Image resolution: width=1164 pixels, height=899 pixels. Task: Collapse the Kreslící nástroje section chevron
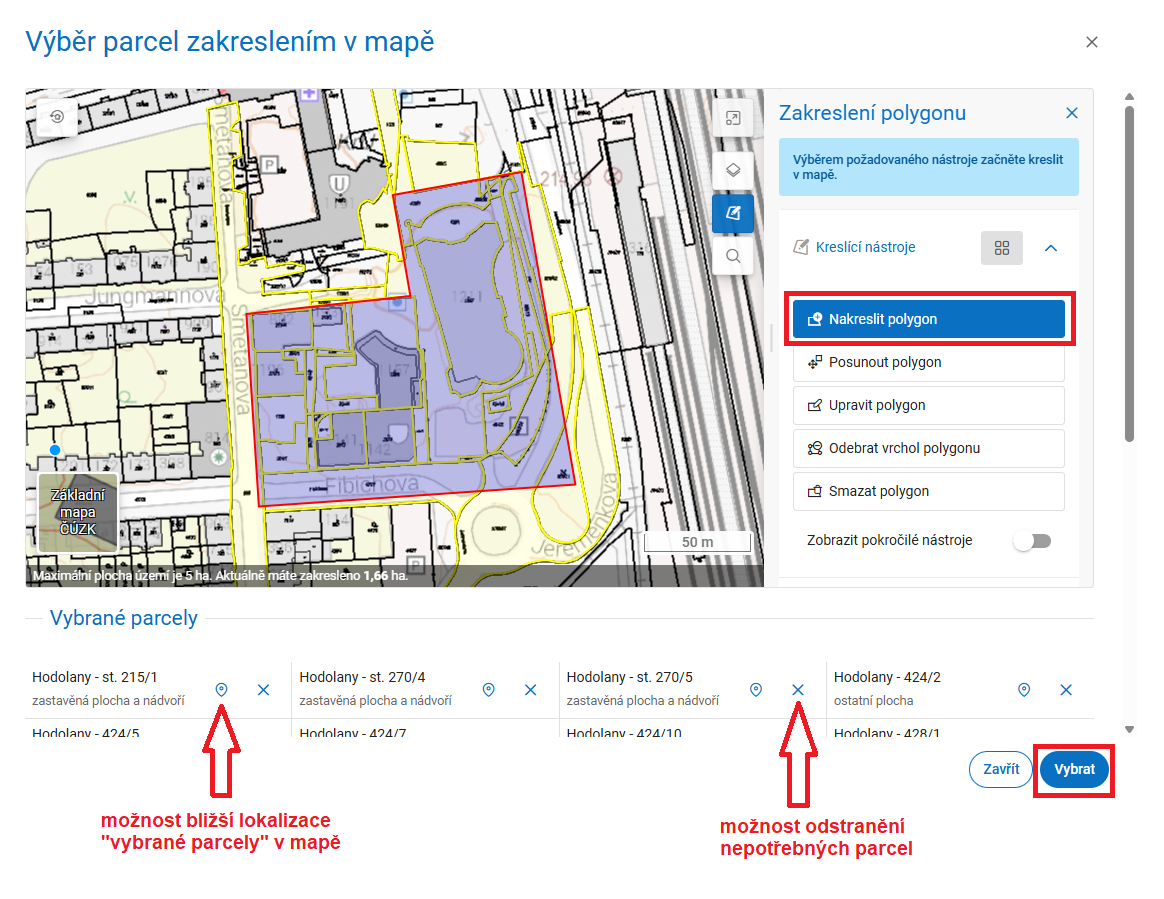[x=1051, y=247]
